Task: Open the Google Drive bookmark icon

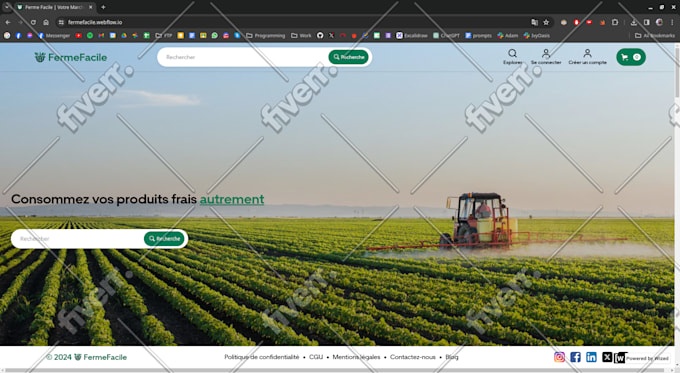Action: (124, 36)
